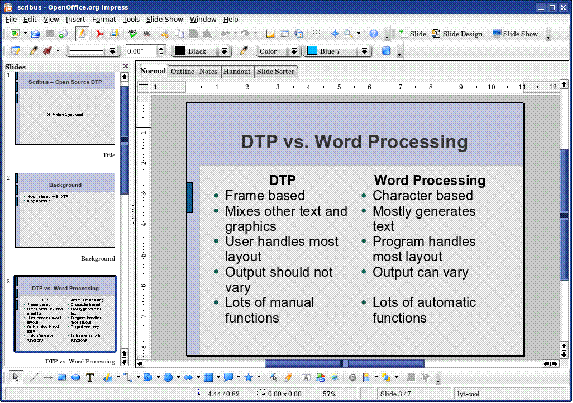Image resolution: width=573 pixels, height=403 pixels.
Task: Click the blue fill color swatch
Action: tap(312, 51)
